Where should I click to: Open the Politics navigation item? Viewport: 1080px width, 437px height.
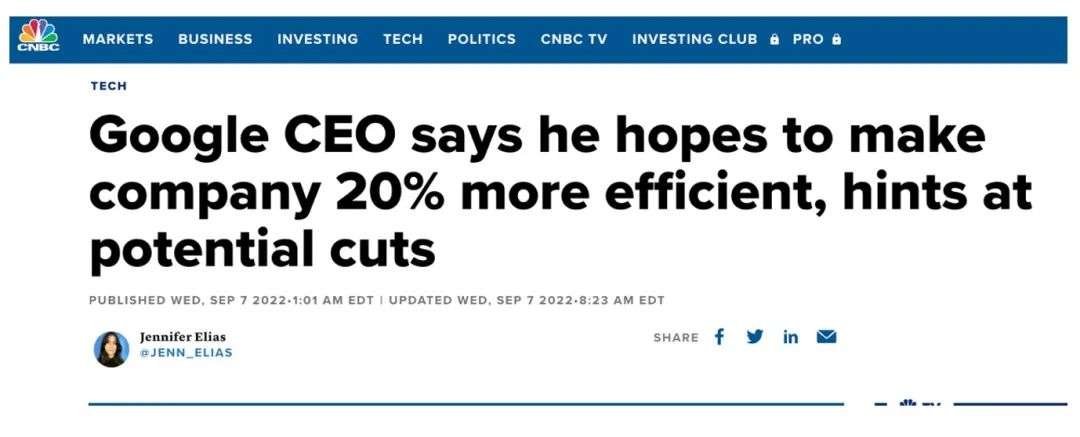481,39
